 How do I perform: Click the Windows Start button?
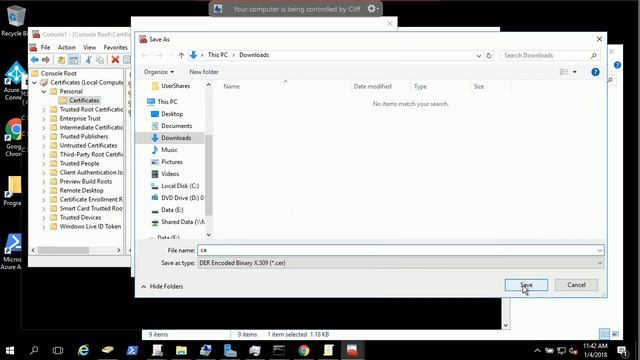(10, 350)
